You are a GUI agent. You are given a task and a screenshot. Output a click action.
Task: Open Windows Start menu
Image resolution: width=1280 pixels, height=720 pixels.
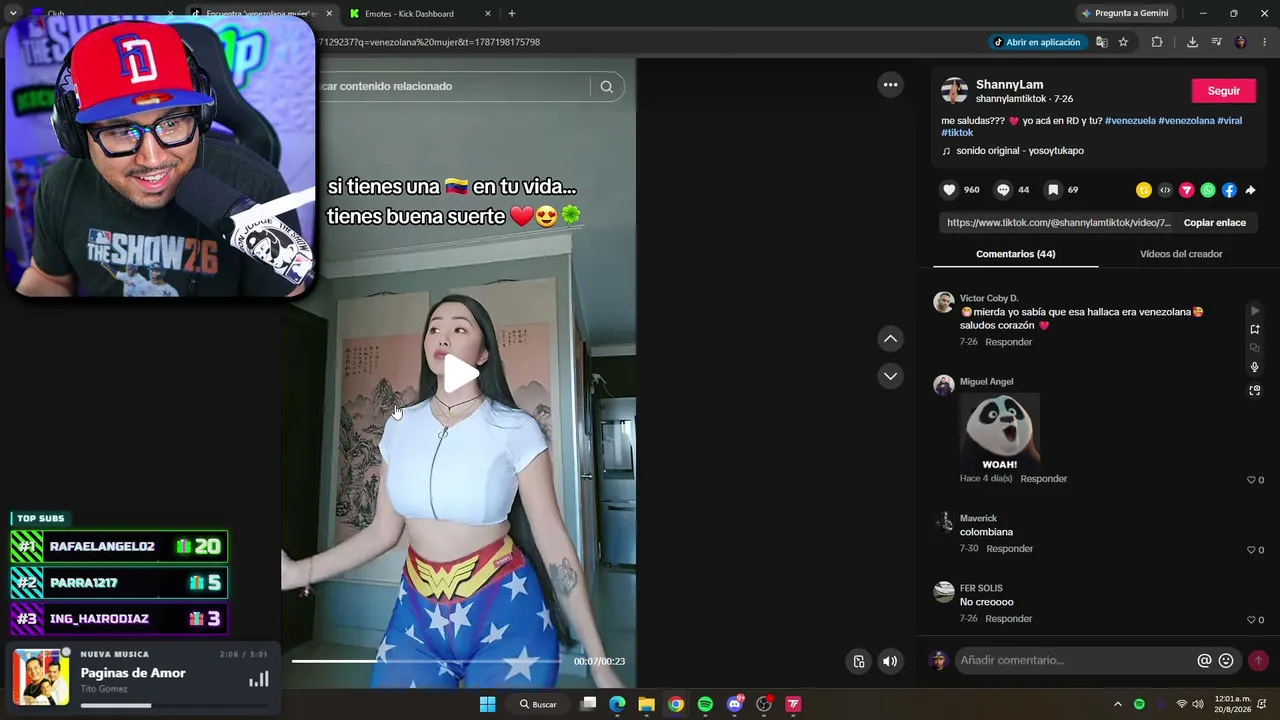tap(487, 704)
